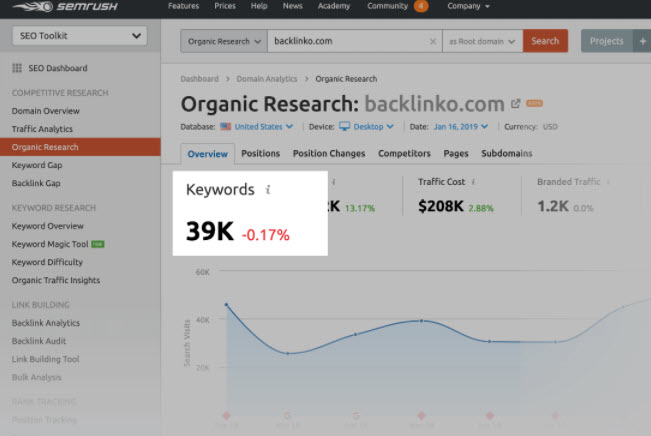Viewport: 651px width, 436px height.
Task: Go to News in top navigation
Action: point(292,6)
